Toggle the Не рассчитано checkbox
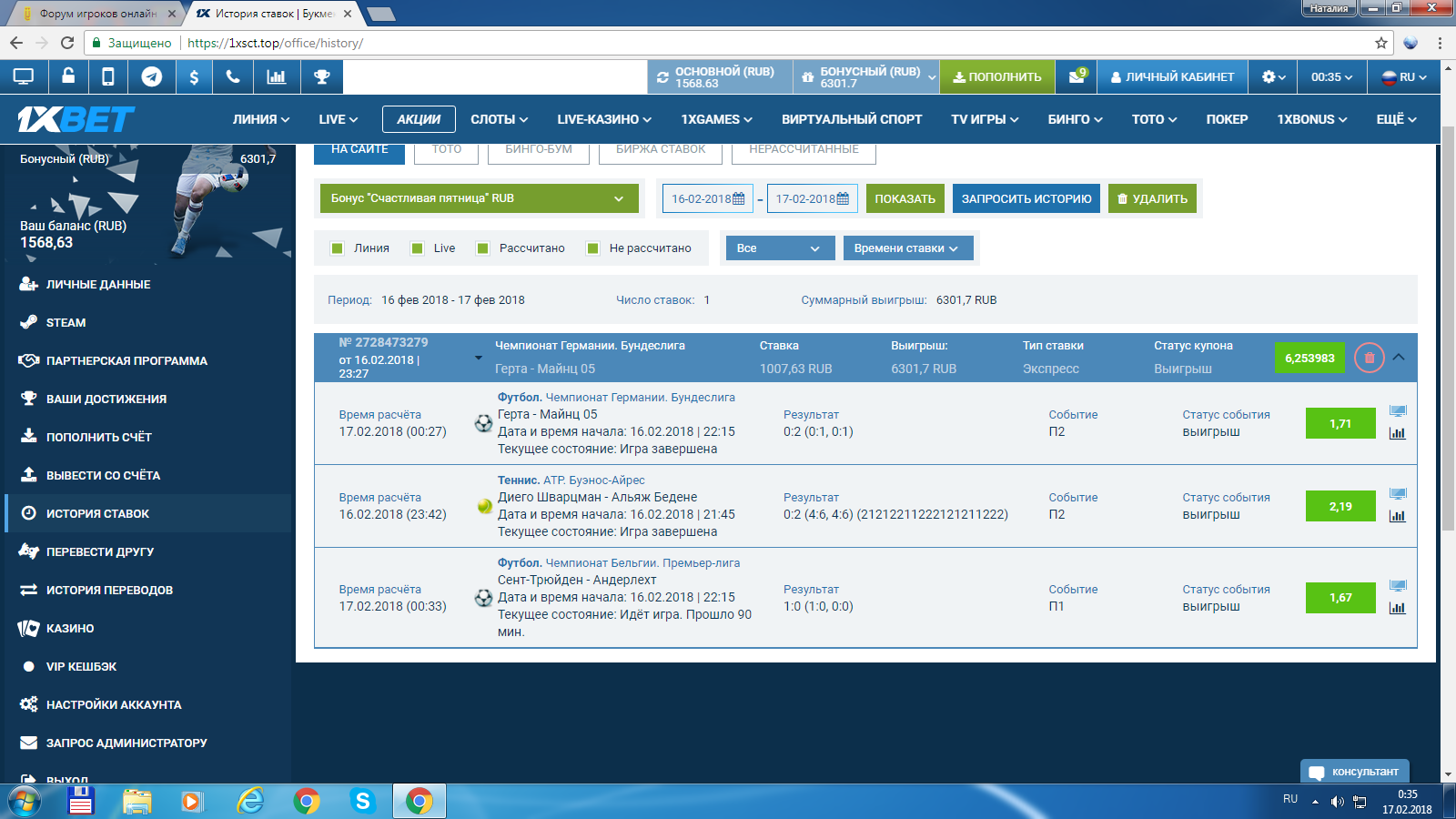Image resolution: width=1456 pixels, height=819 pixels. click(x=593, y=248)
